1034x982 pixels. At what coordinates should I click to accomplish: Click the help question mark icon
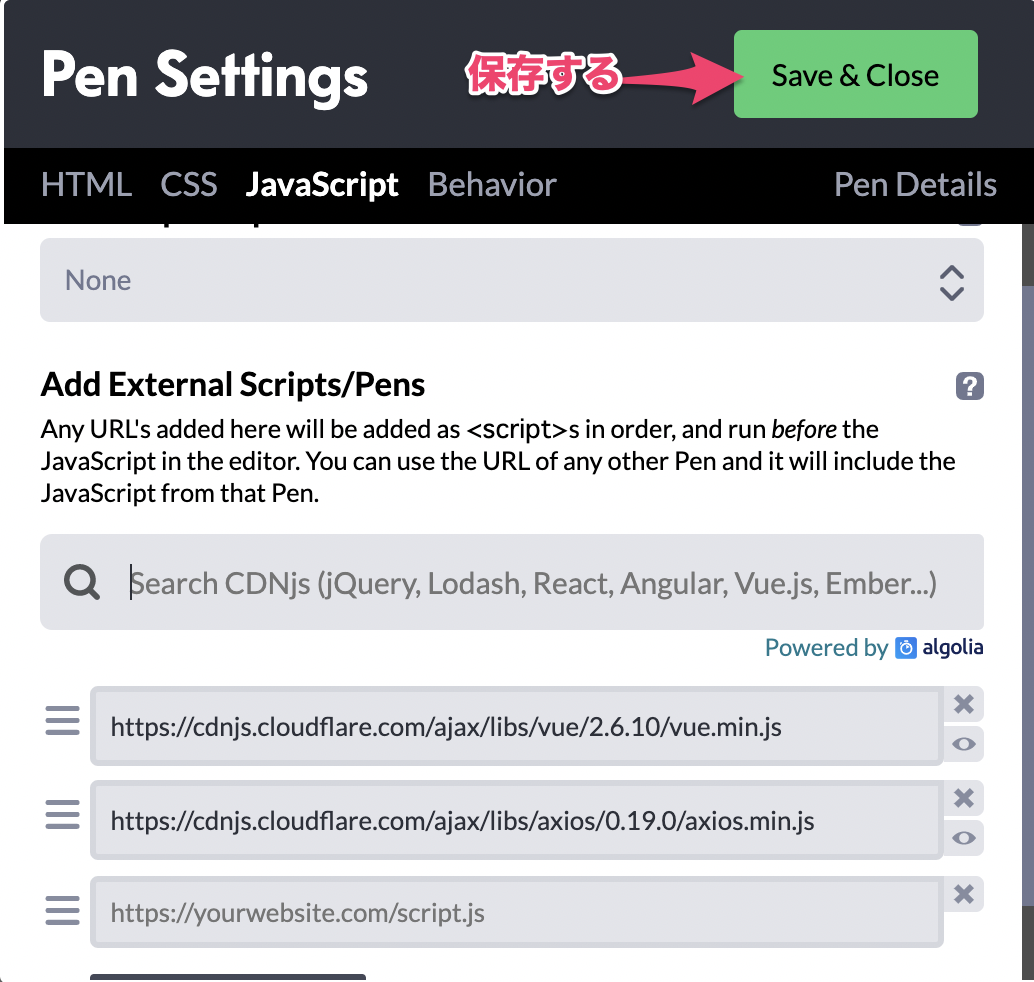pyautogui.click(x=970, y=386)
